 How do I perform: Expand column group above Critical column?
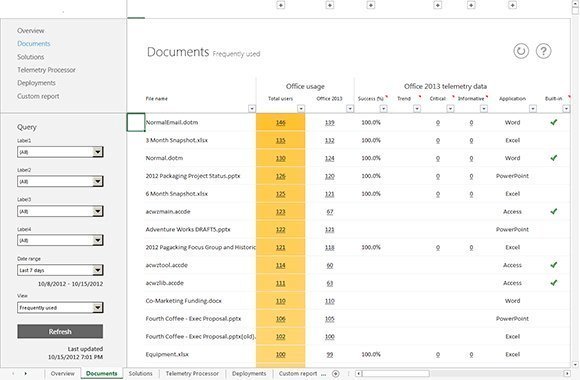[438, 5]
